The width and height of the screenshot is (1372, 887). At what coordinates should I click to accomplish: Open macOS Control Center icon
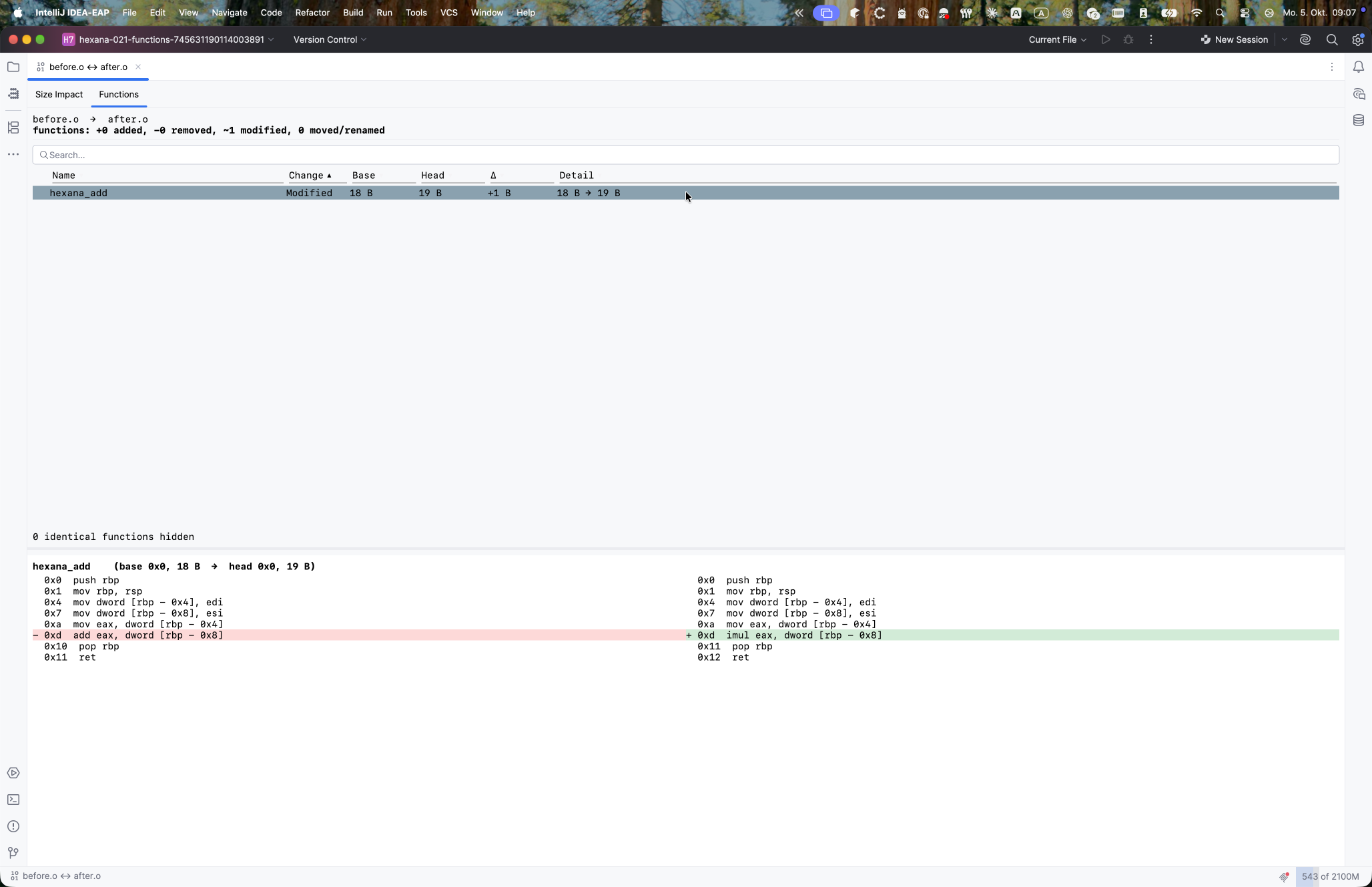[x=1245, y=13]
